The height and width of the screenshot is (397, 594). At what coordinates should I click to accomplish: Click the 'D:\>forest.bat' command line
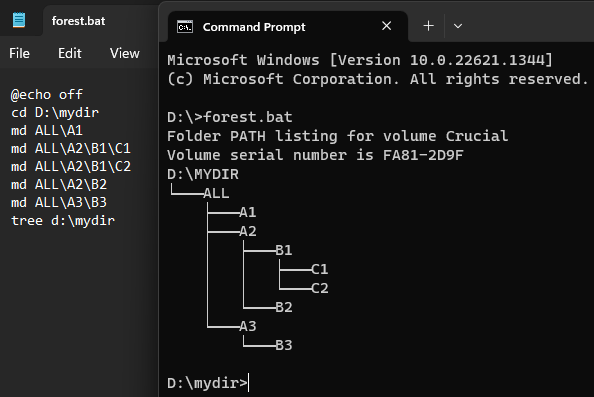click(230, 117)
